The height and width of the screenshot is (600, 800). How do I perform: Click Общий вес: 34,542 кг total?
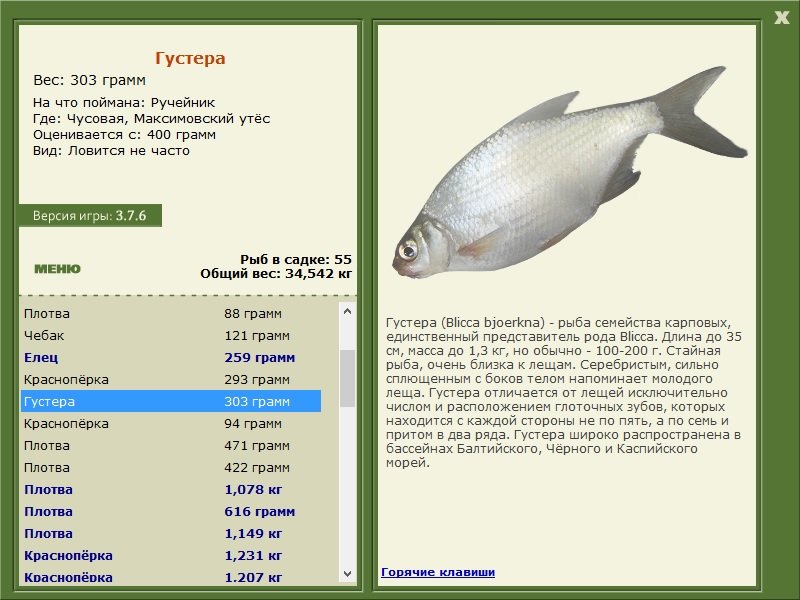[x=276, y=273]
